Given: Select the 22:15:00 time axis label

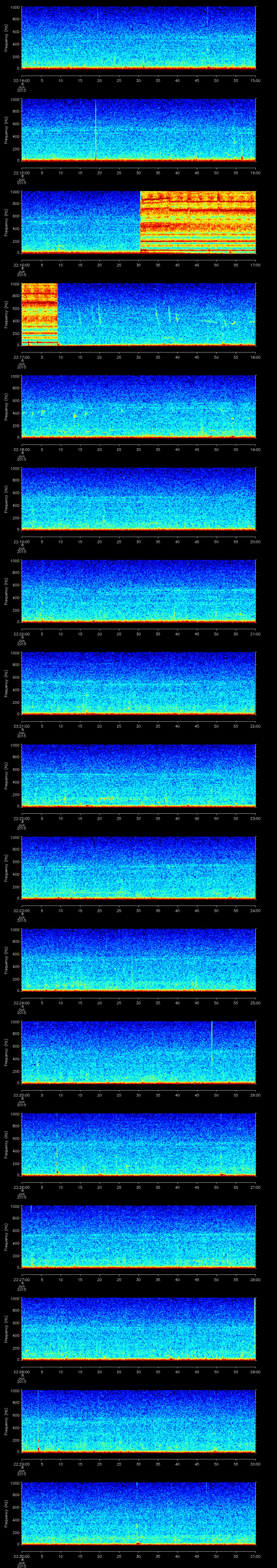Looking at the screenshot, I should pos(22,173).
